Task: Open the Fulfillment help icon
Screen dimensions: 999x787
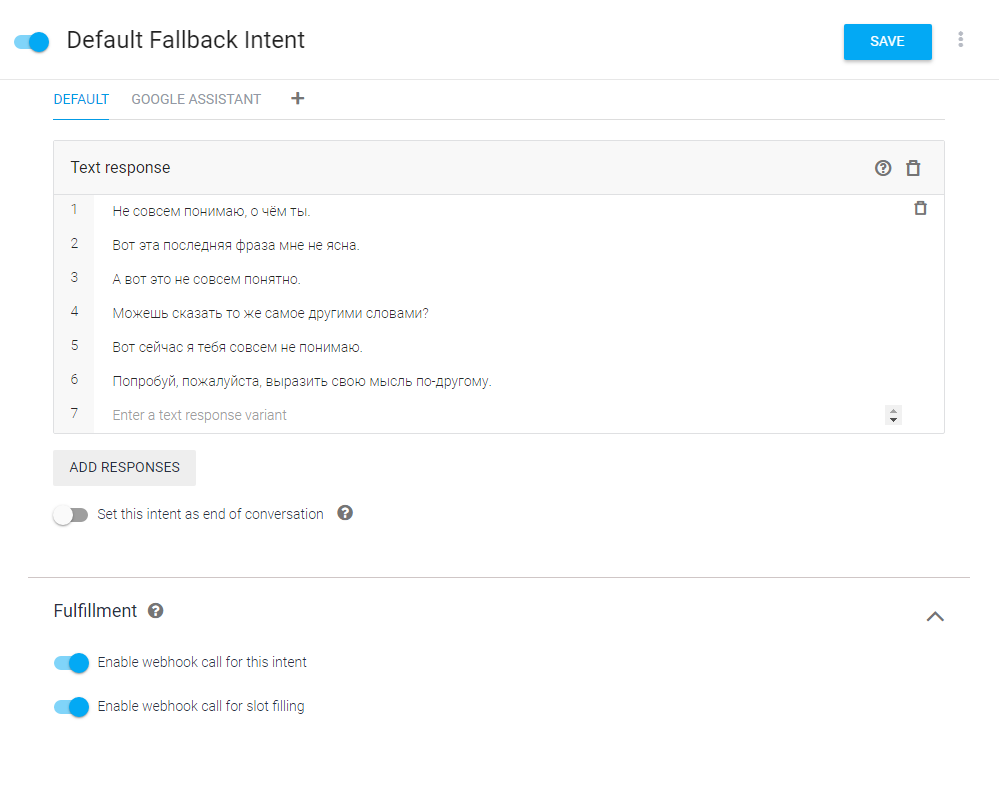Action: (156, 611)
